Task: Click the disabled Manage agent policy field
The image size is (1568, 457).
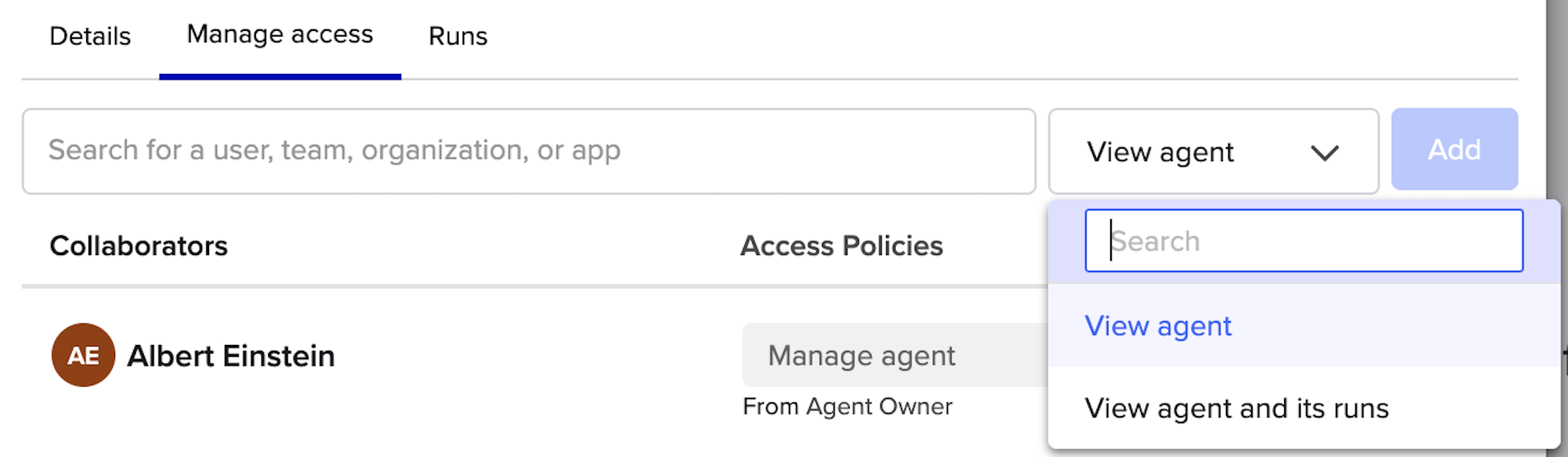Action: pyautogui.click(x=895, y=355)
